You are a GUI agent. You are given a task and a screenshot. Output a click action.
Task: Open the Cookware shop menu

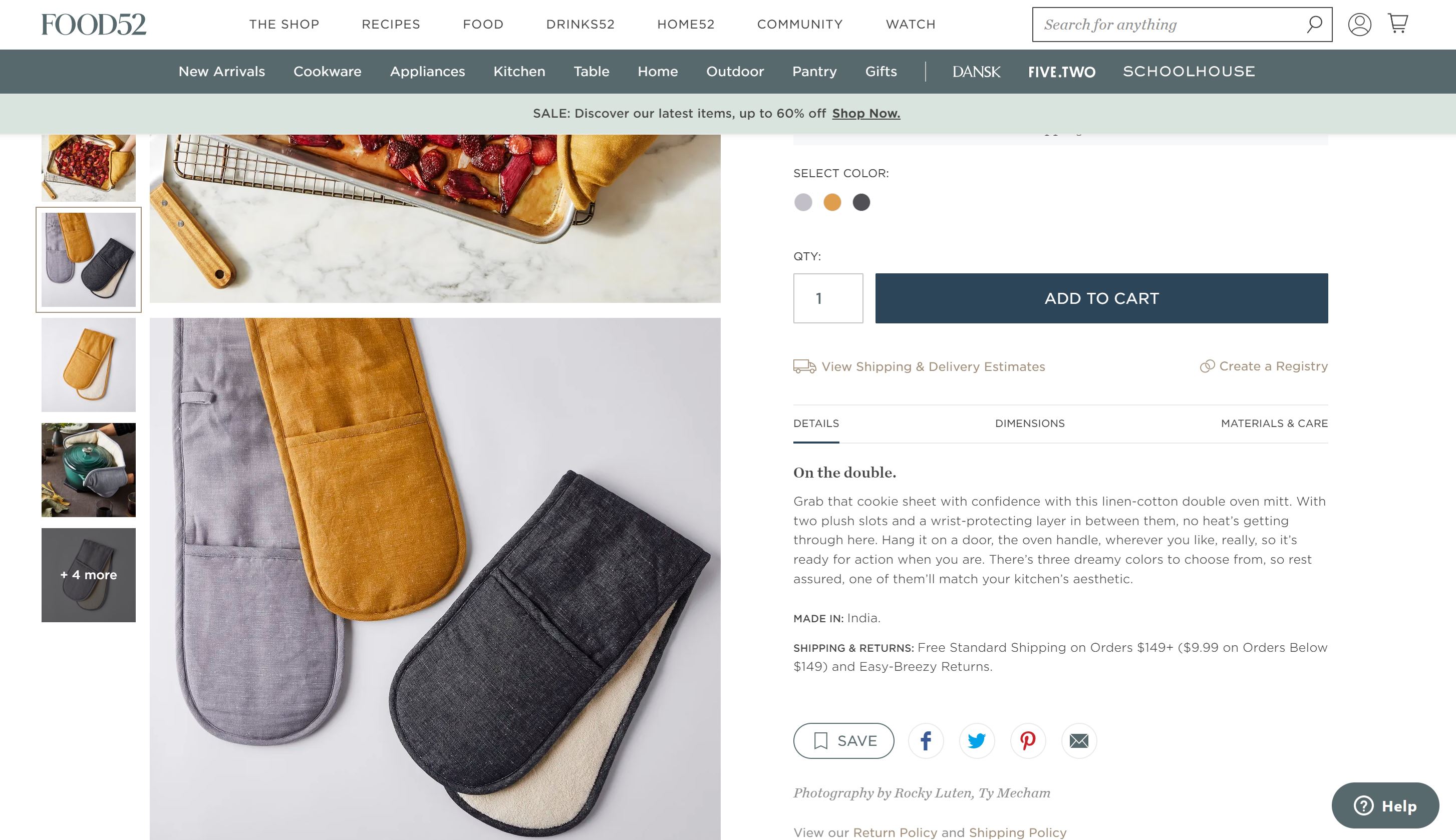[327, 72]
